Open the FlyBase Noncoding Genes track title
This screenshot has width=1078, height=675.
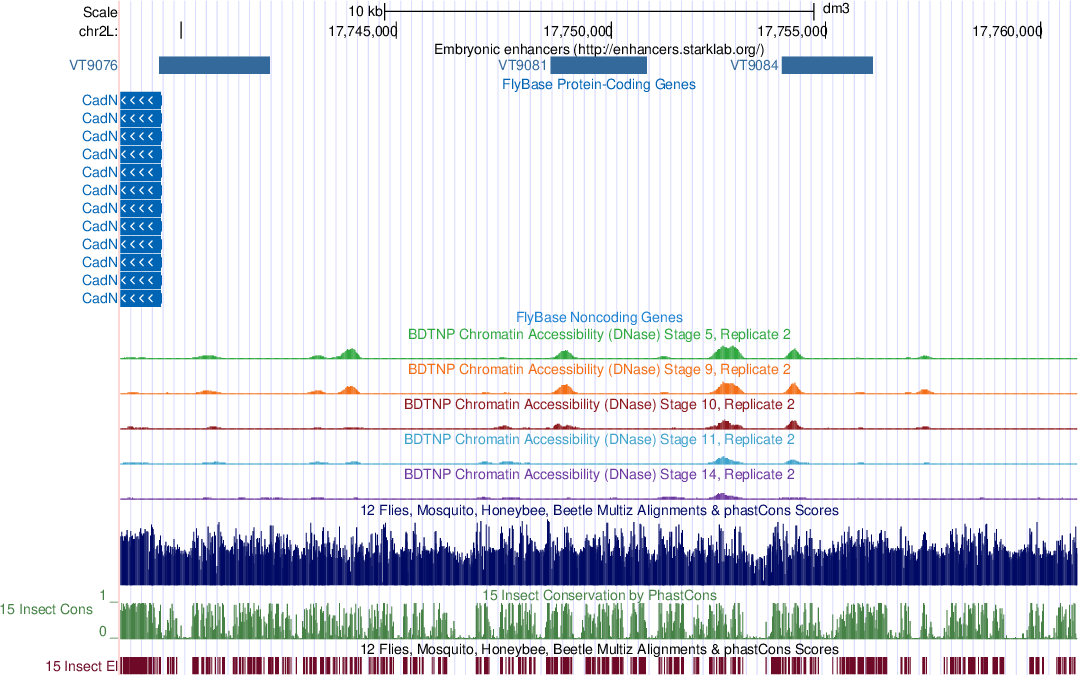tap(599, 317)
